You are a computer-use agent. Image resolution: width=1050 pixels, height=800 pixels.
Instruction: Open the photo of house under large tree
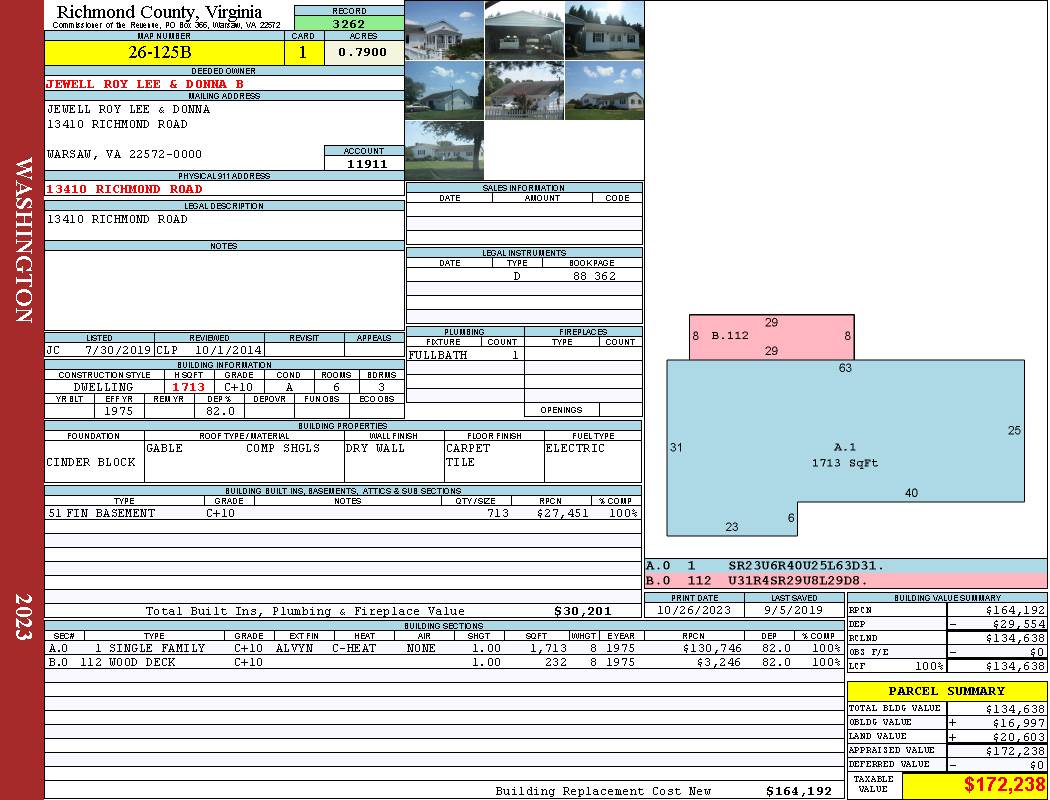444,151
